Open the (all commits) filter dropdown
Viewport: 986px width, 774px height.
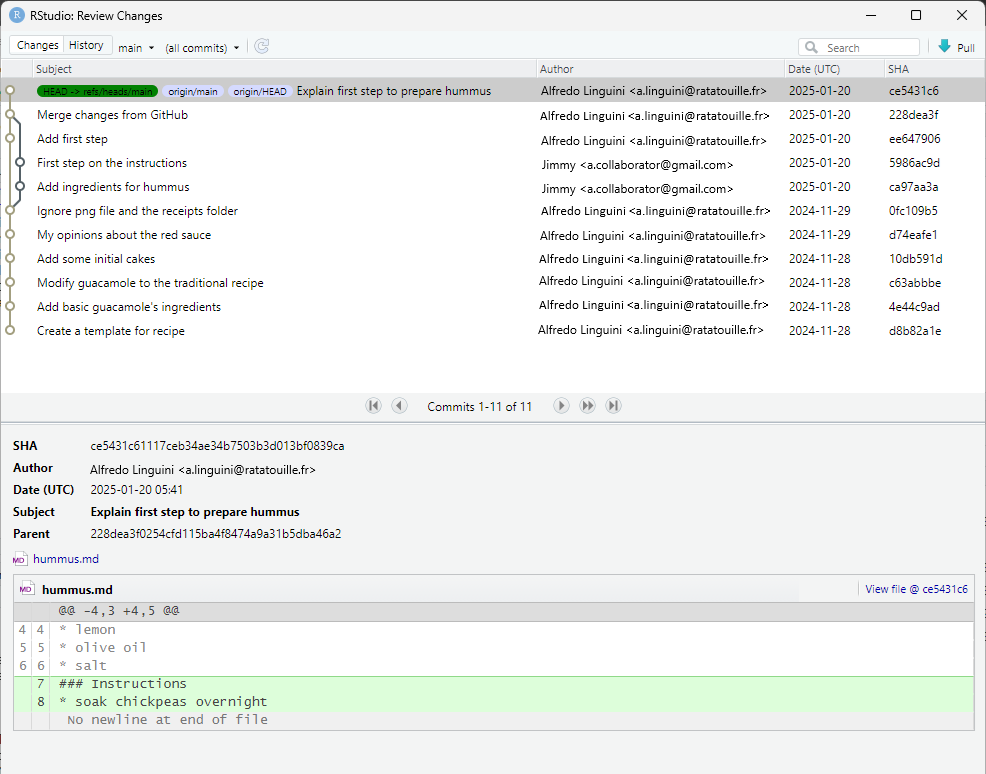[x=202, y=46]
